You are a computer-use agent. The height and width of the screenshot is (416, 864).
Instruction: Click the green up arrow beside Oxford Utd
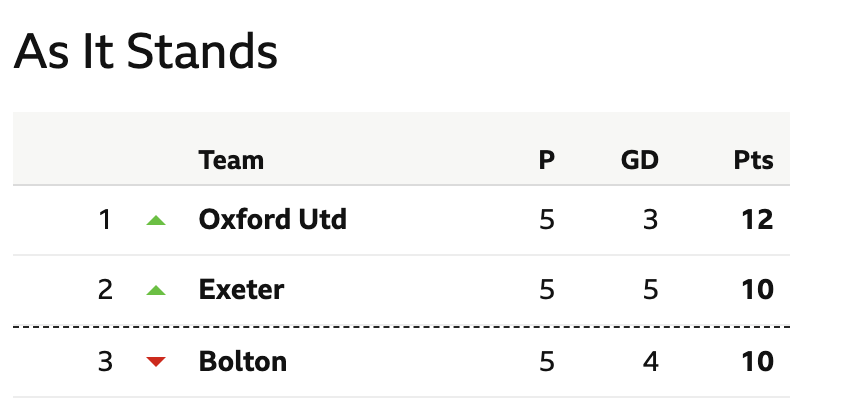[x=156, y=220]
